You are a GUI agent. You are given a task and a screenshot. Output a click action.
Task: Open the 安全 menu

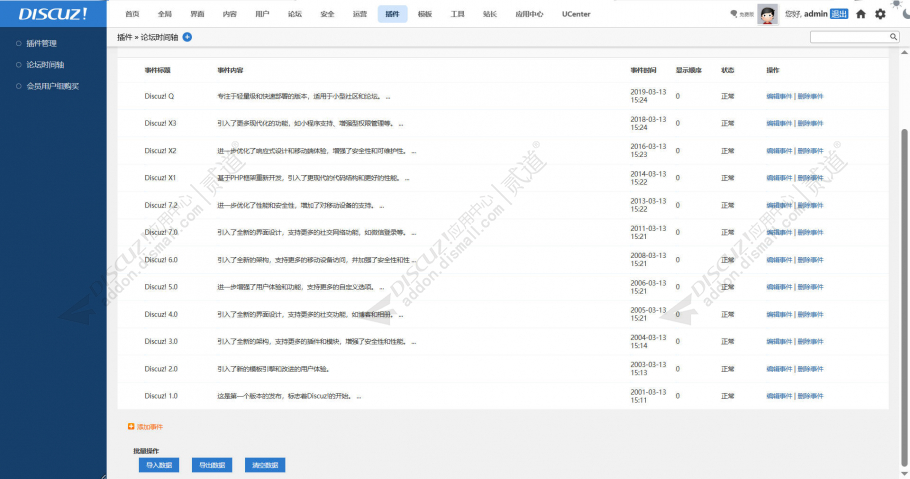pyautogui.click(x=327, y=14)
